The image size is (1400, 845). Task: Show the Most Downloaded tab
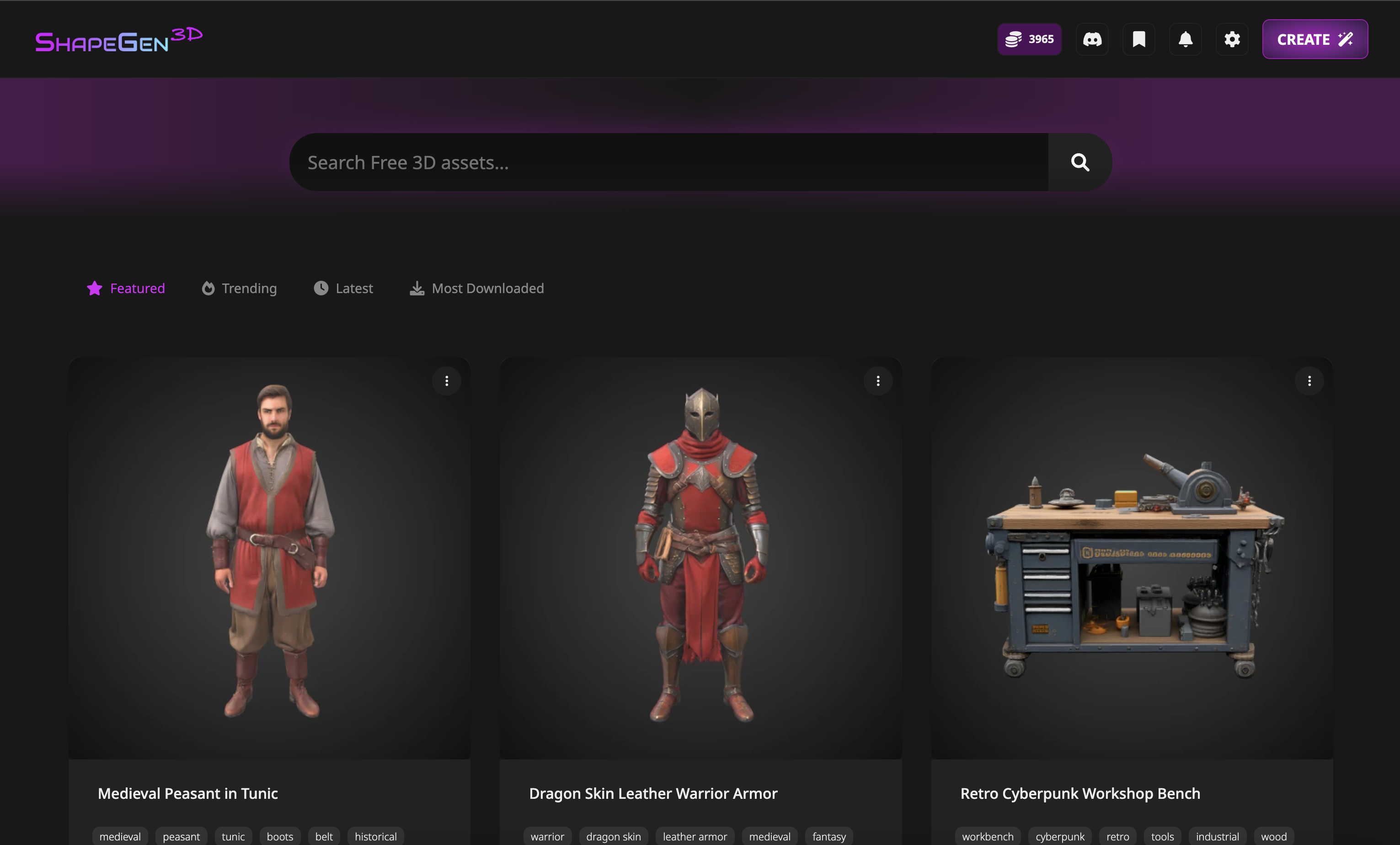pyautogui.click(x=477, y=288)
